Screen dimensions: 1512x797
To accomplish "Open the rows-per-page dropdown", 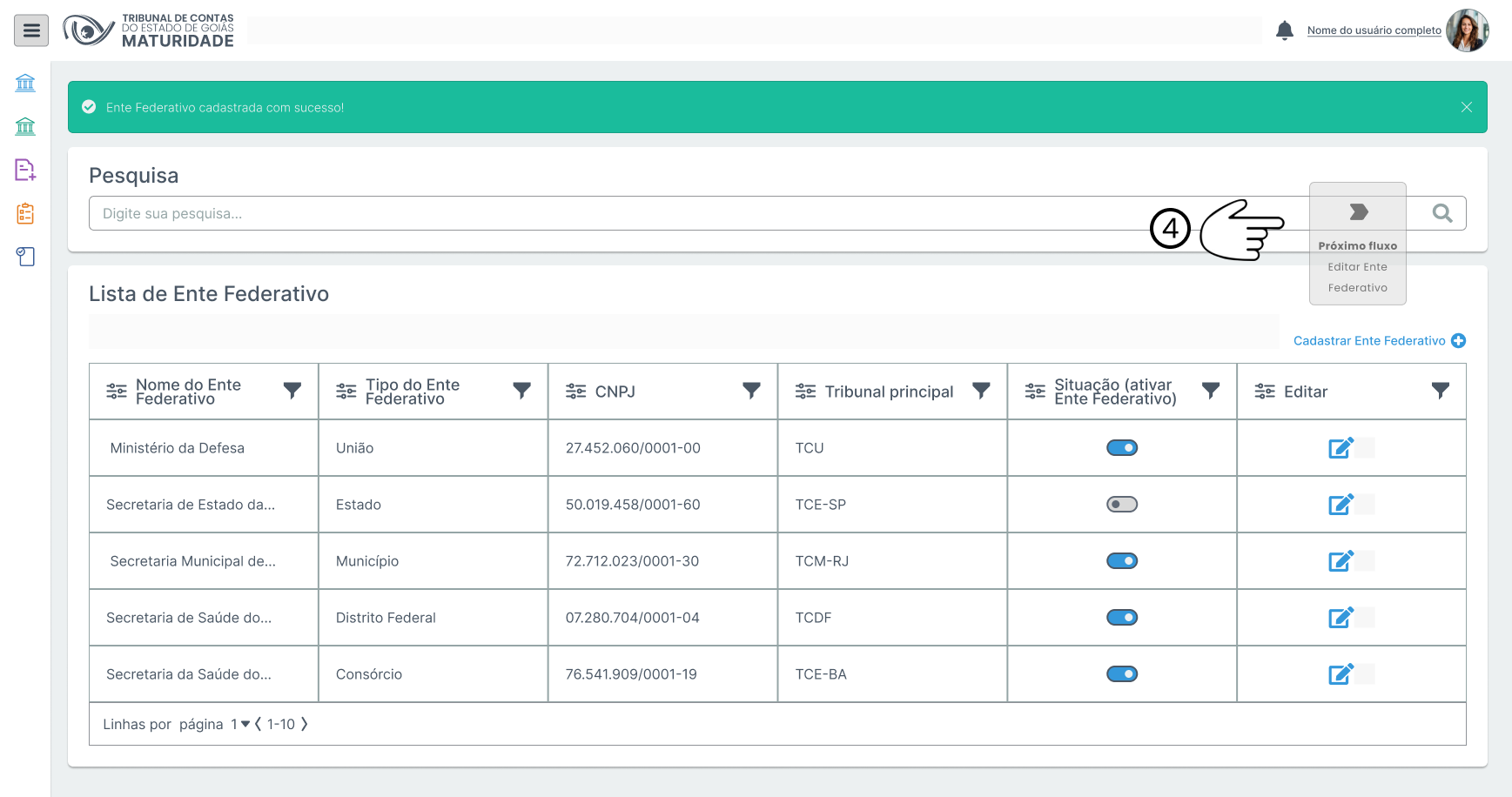I will pos(240,724).
